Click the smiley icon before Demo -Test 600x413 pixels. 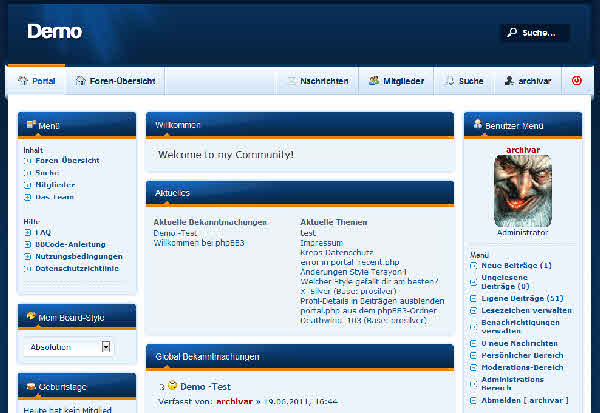click(x=172, y=386)
